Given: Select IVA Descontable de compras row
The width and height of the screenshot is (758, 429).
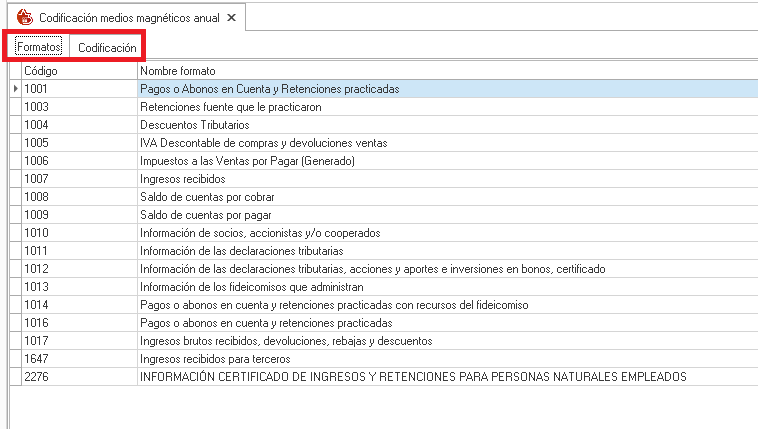Looking at the screenshot, I should (263, 143).
